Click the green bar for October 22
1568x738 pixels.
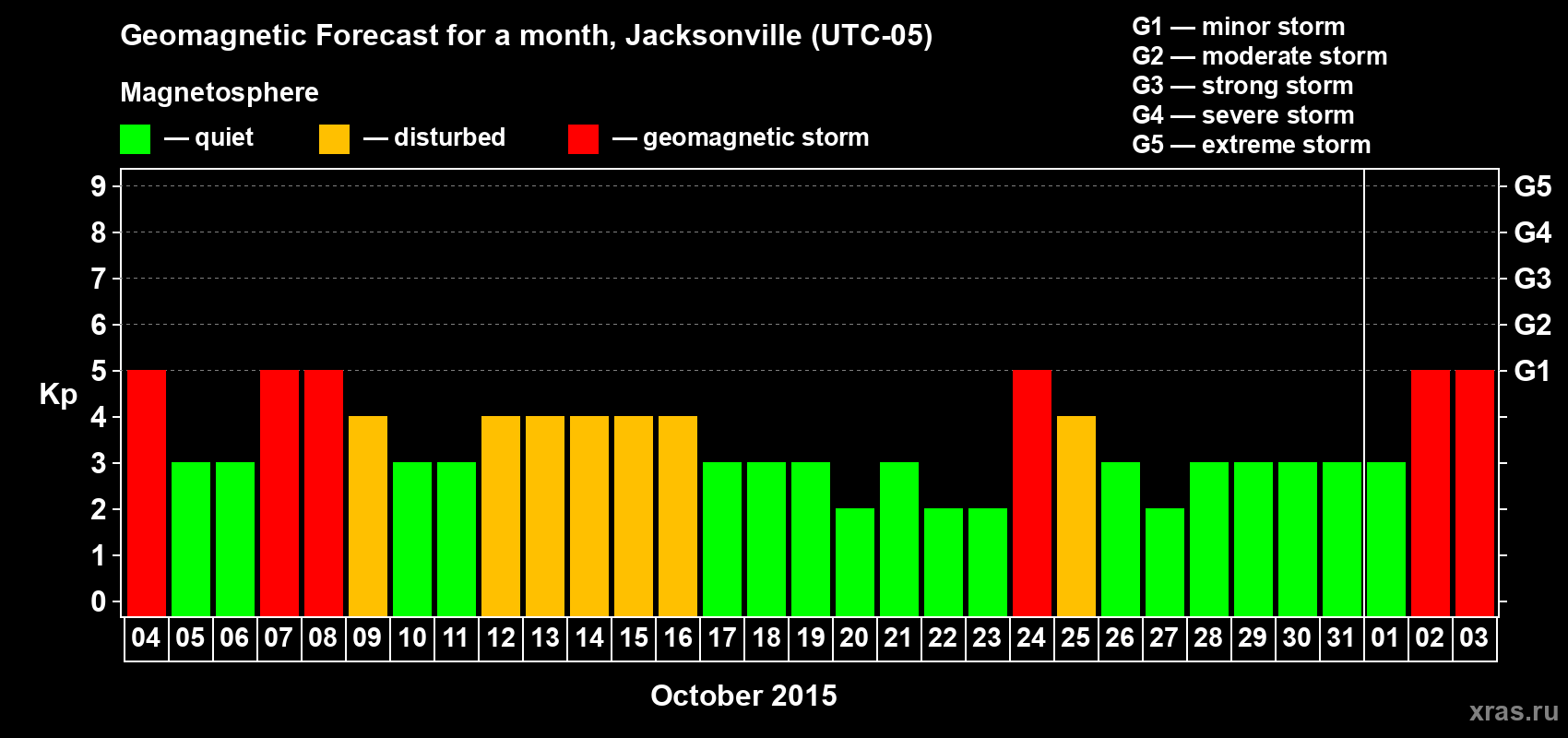click(x=944, y=563)
